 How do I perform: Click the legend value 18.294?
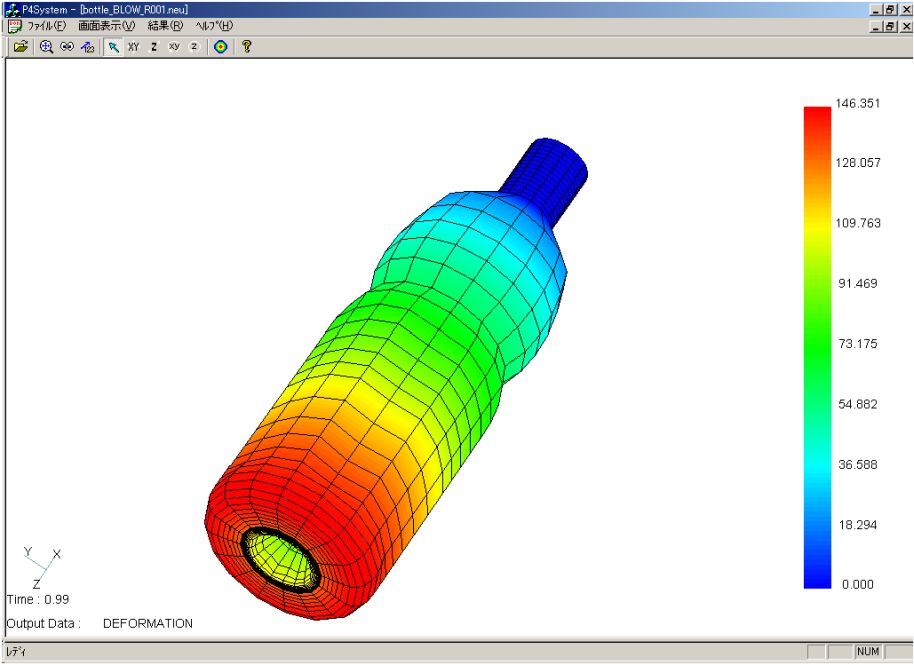click(x=857, y=525)
